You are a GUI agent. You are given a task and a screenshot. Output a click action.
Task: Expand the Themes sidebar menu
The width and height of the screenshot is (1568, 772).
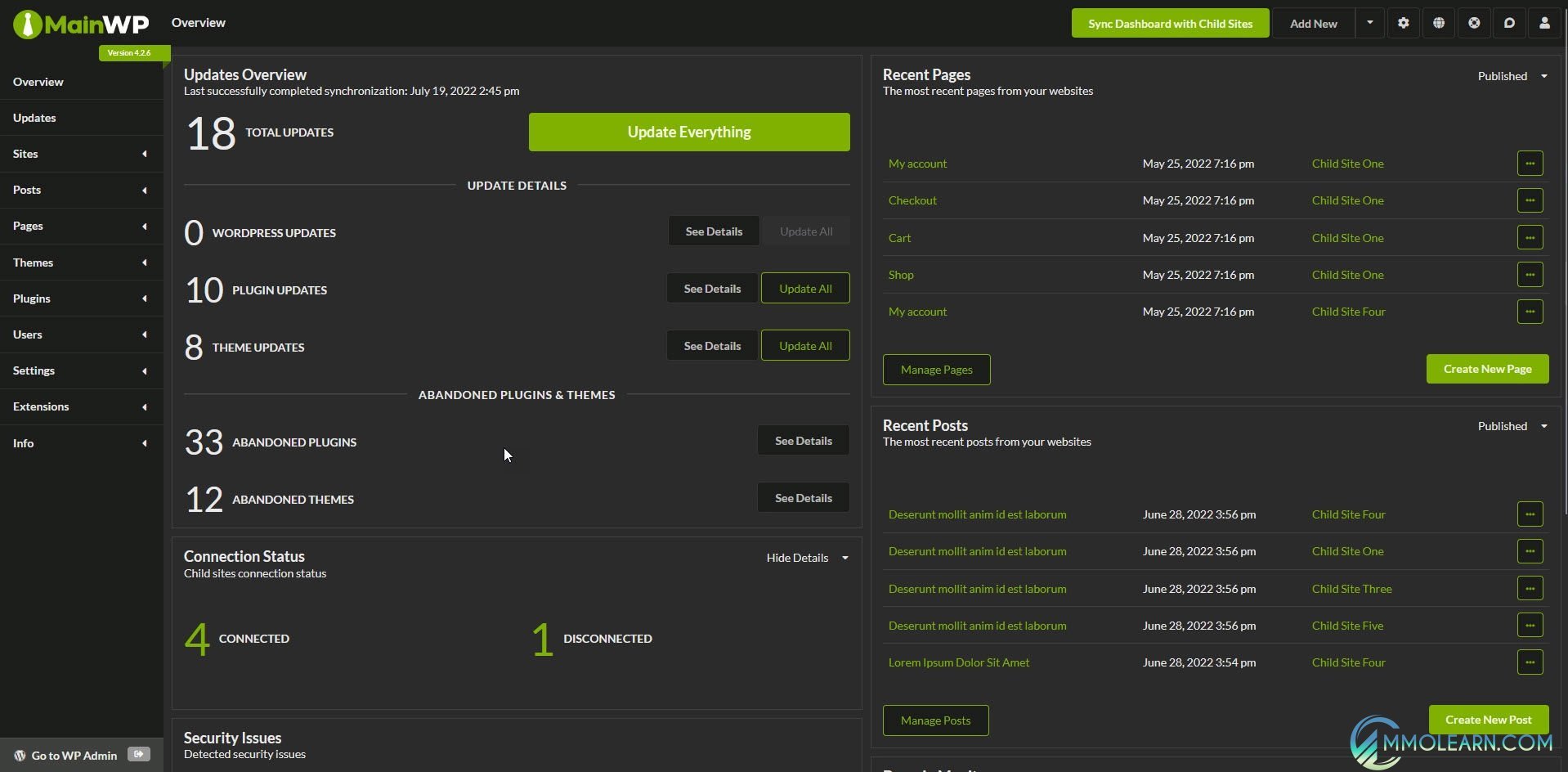pyautogui.click(x=81, y=263)
